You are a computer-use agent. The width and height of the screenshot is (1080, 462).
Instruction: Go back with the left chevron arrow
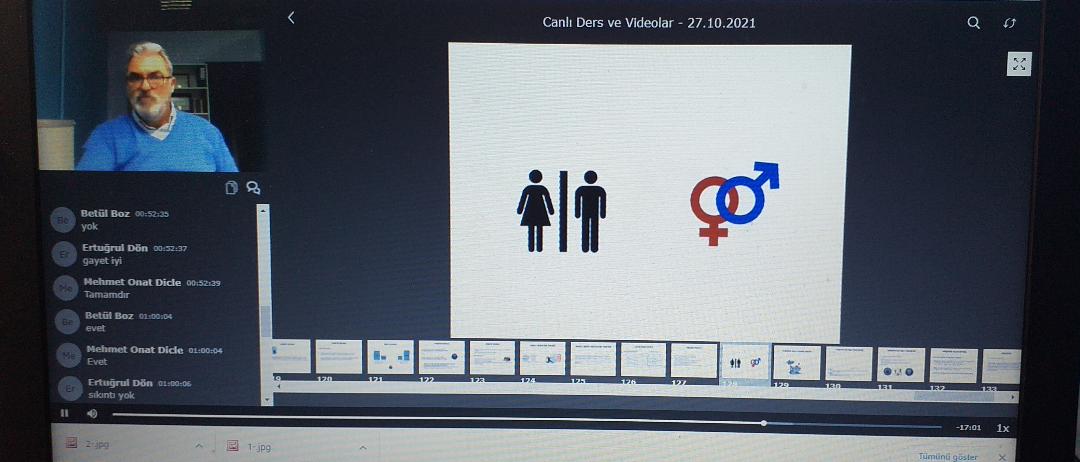[x=291, y=18]
